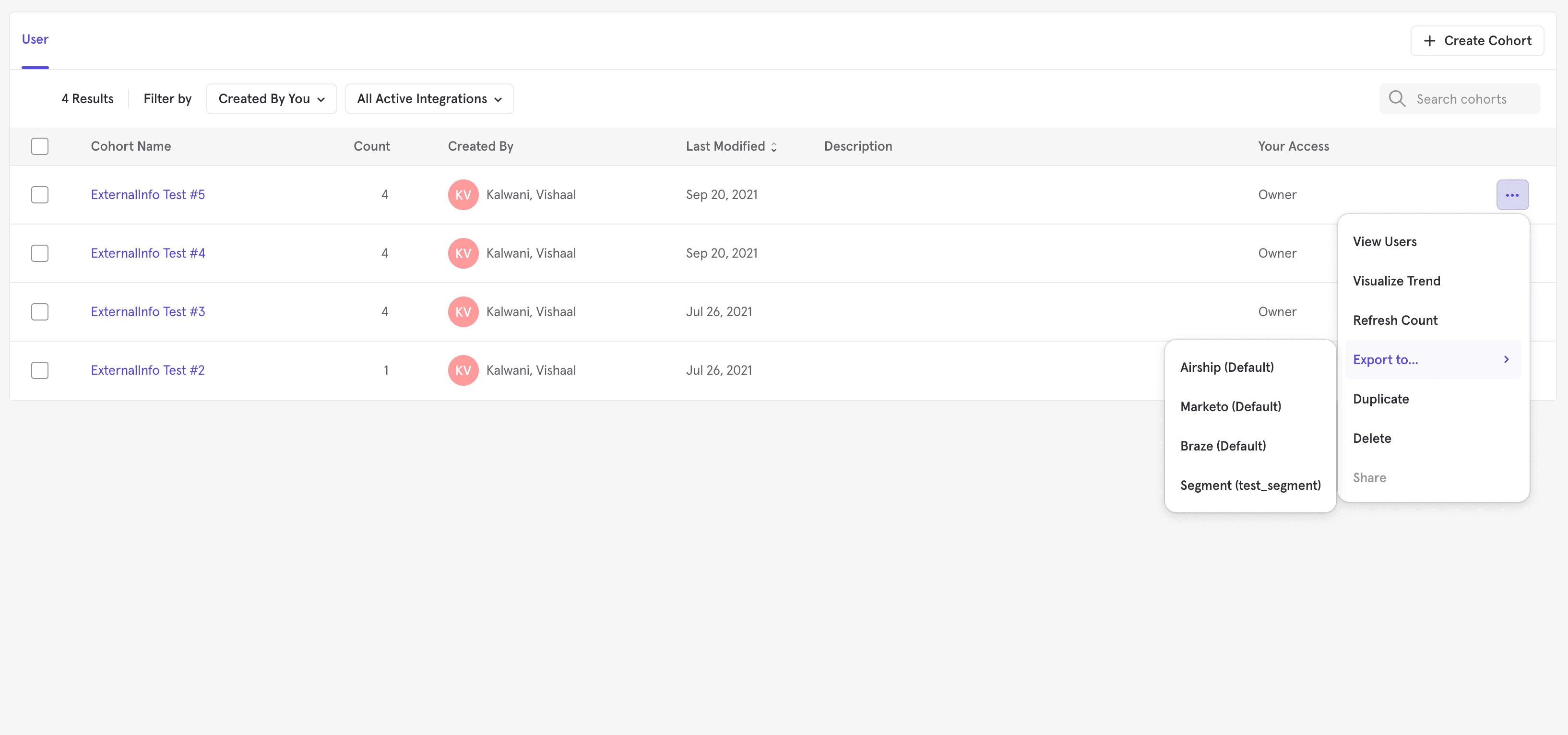Check the box for ExternalInfo Test #4
1568x735 pixels.
point(39,253)
